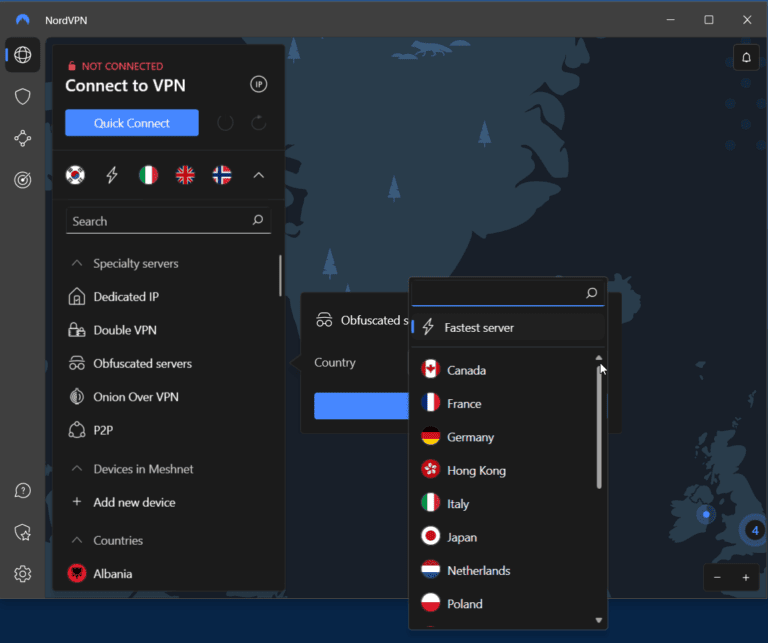Click the reconnect refresh icon
The image size is (768, 643).
[259, 122]
